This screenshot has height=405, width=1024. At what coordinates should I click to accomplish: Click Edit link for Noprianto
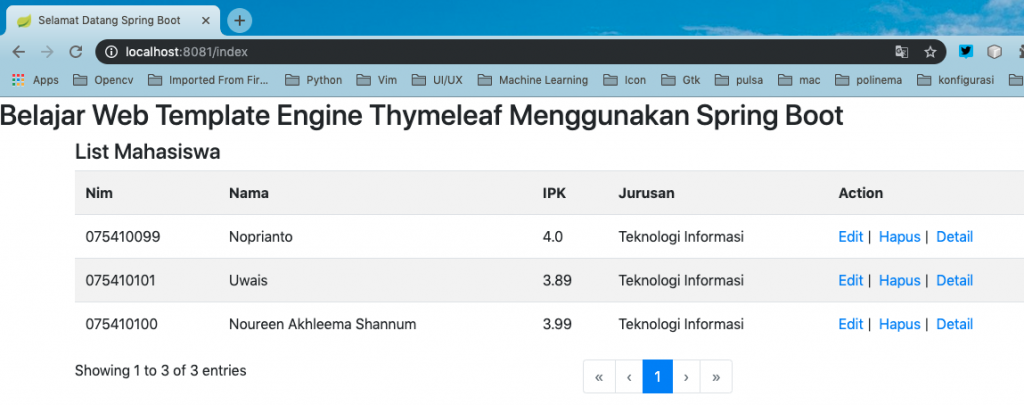(850, 237)
